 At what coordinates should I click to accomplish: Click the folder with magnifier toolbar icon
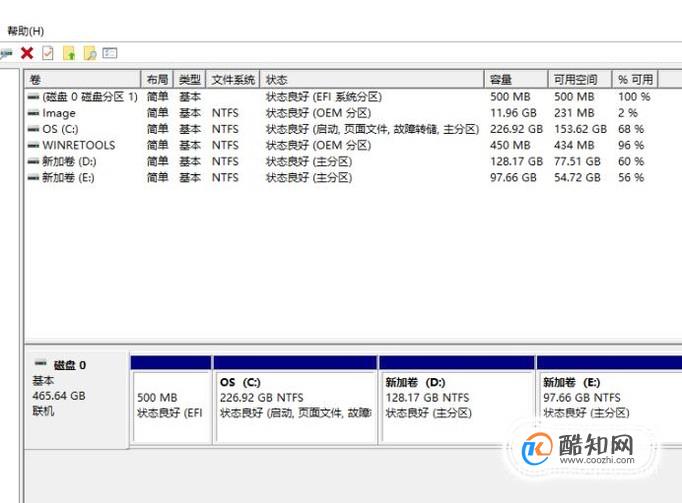90,53
